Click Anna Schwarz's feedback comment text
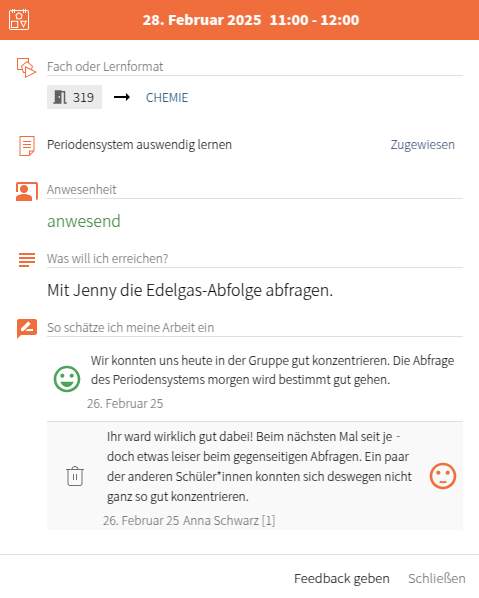479x598 pixels. [x=259, y=466]
